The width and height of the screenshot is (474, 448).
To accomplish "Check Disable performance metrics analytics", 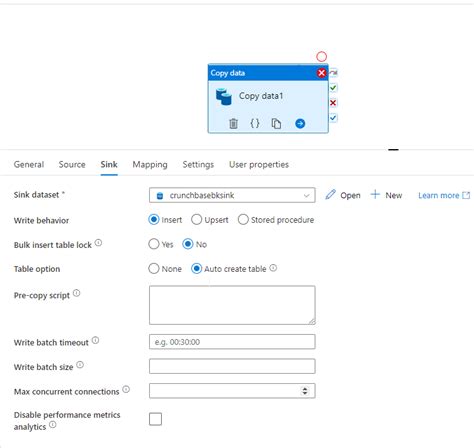I will 155,419.
